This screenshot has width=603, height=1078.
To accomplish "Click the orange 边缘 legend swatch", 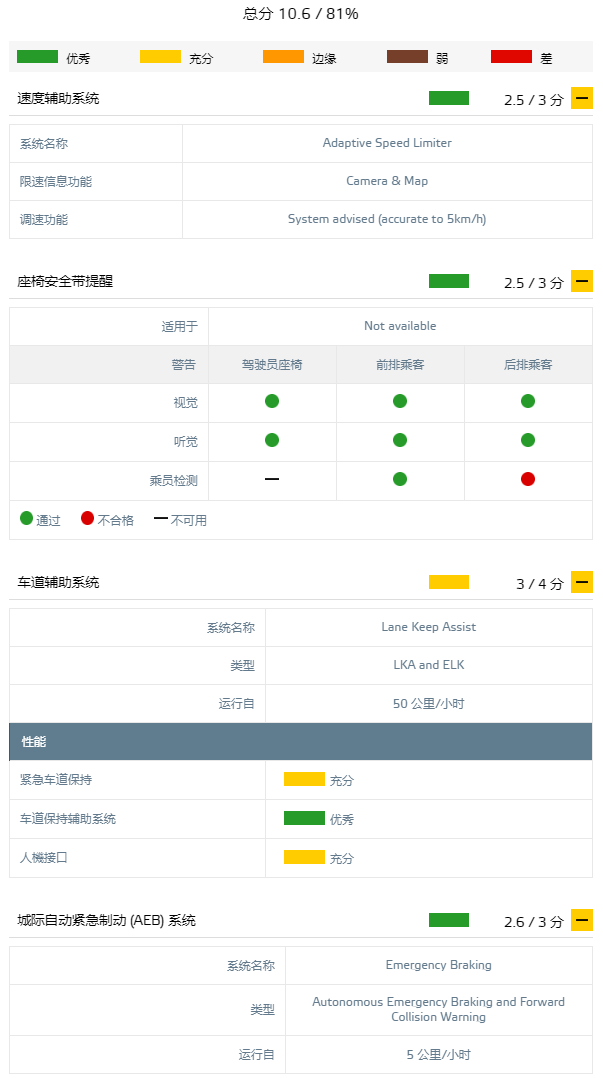I will click(283, 57).
